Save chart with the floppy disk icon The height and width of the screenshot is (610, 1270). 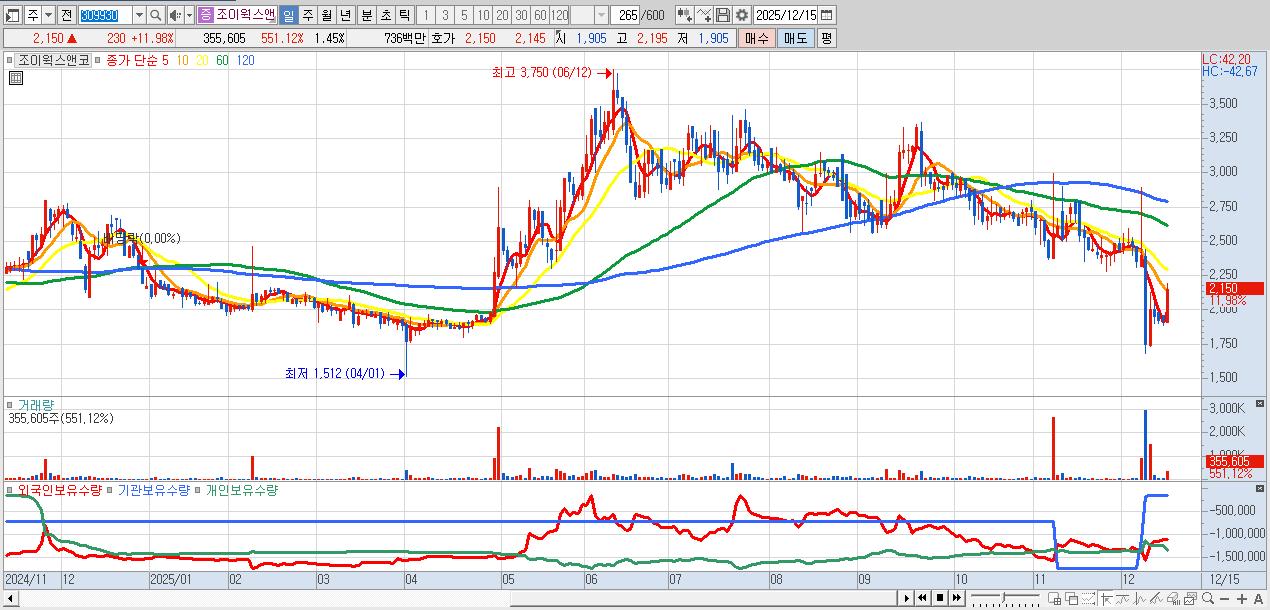723,15
